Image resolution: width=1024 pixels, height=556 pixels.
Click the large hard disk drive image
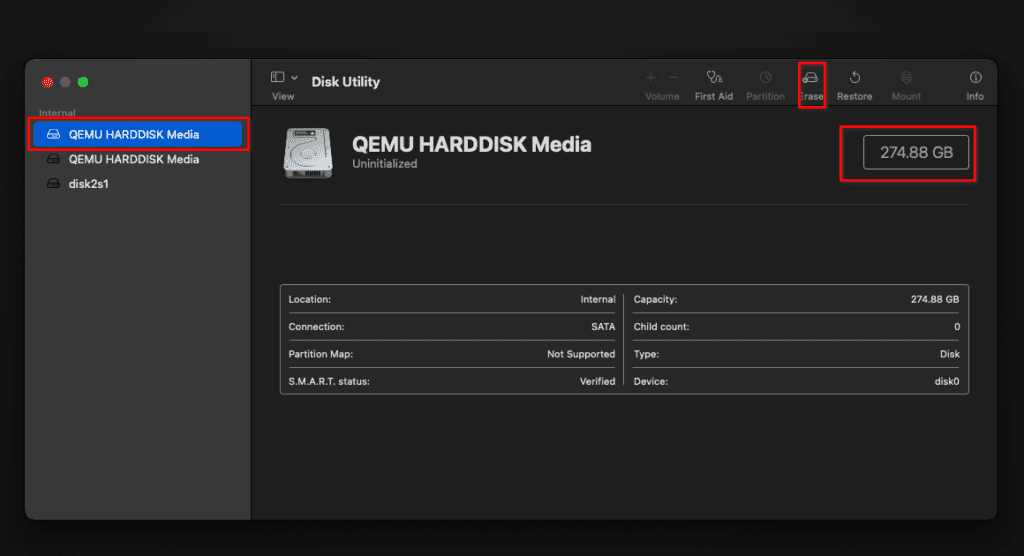(x=308, y=153)
